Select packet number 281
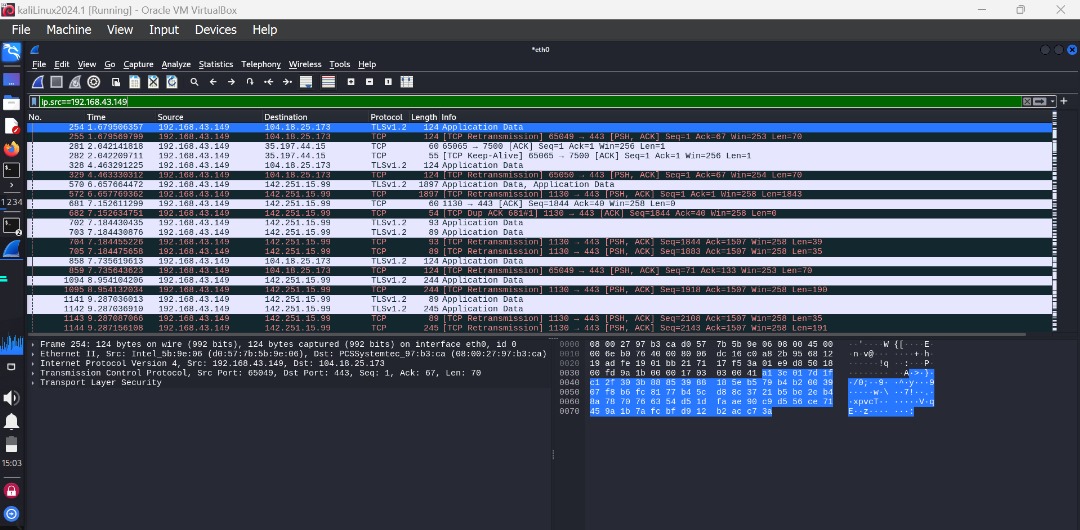 coord(540,146)
